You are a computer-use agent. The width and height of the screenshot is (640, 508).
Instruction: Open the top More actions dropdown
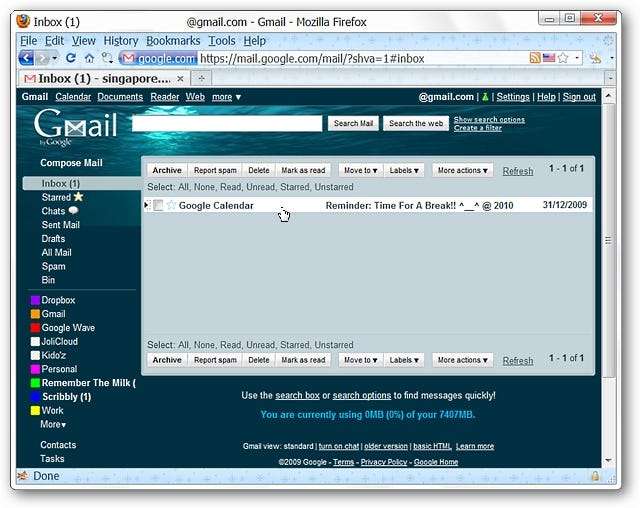click(462, 170)
